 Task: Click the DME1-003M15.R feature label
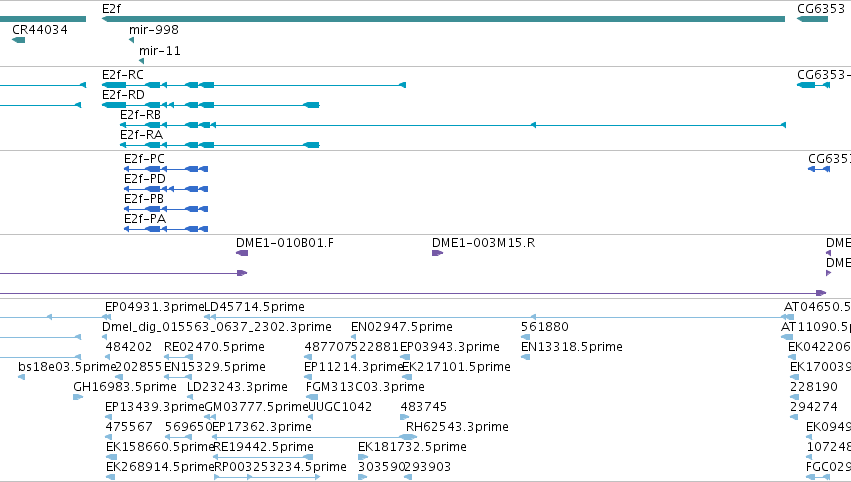click(484, 243)
